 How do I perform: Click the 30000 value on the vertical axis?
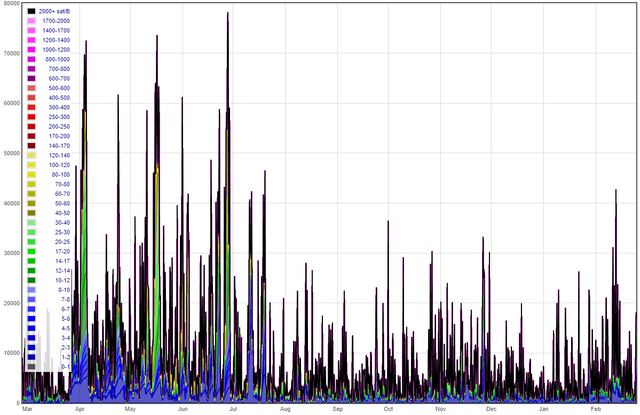coord(12,253)
